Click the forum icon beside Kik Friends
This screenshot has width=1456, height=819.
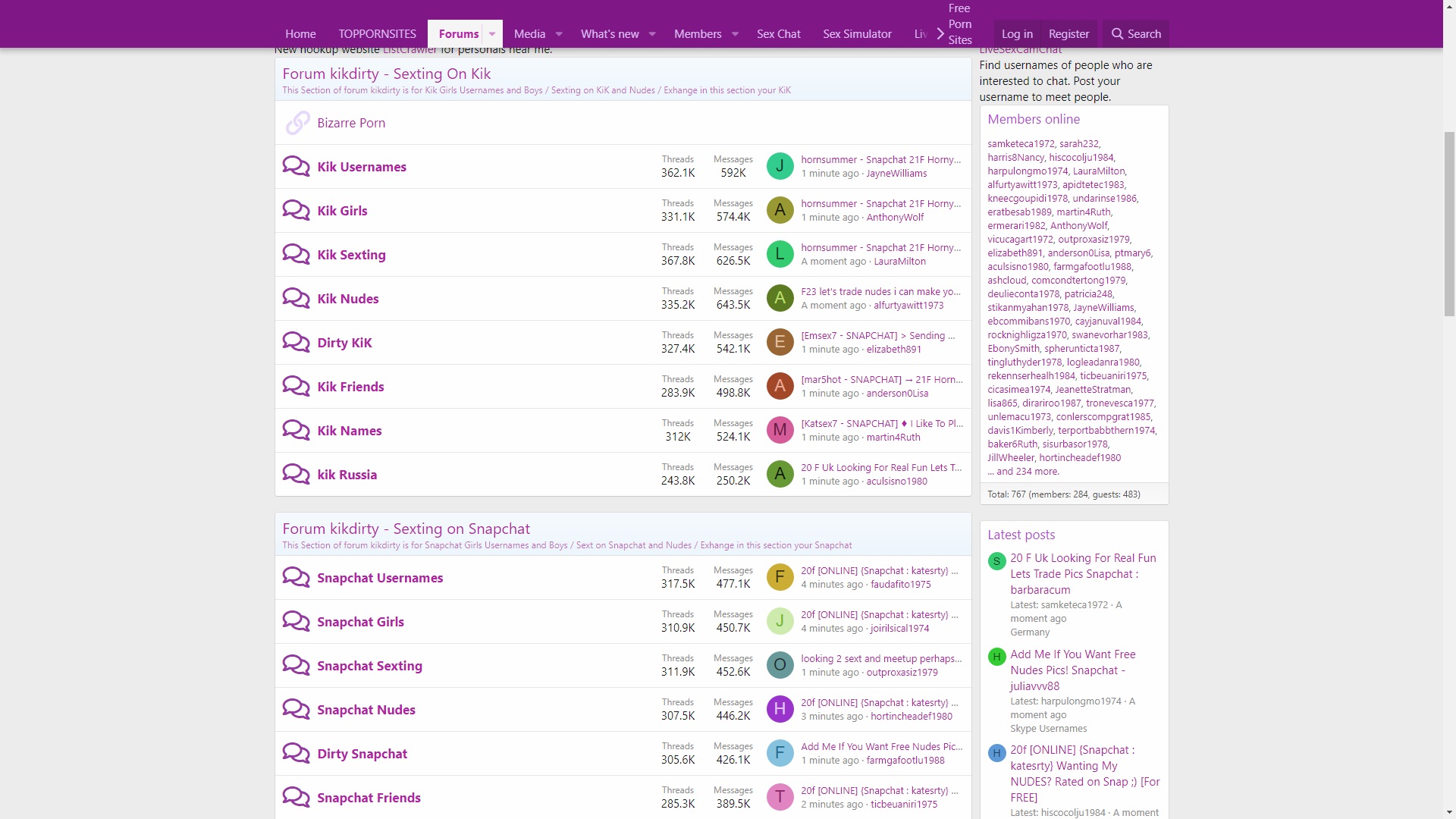pyautogui.click(x=296, y=386)
